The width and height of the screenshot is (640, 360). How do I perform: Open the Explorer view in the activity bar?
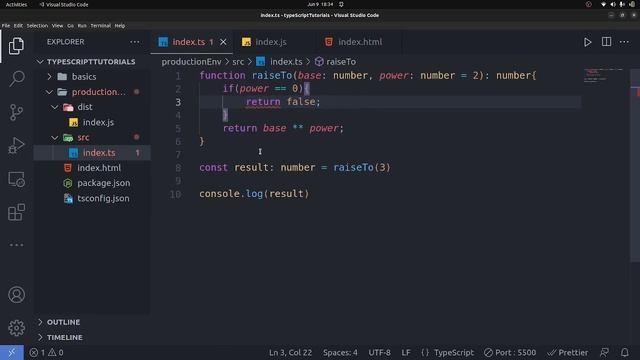[x=16, y=46]
